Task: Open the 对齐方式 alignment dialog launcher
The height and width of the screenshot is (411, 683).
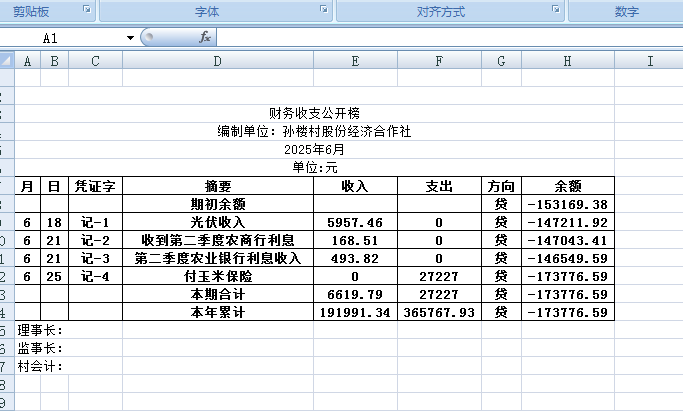Action: (555, 10)
